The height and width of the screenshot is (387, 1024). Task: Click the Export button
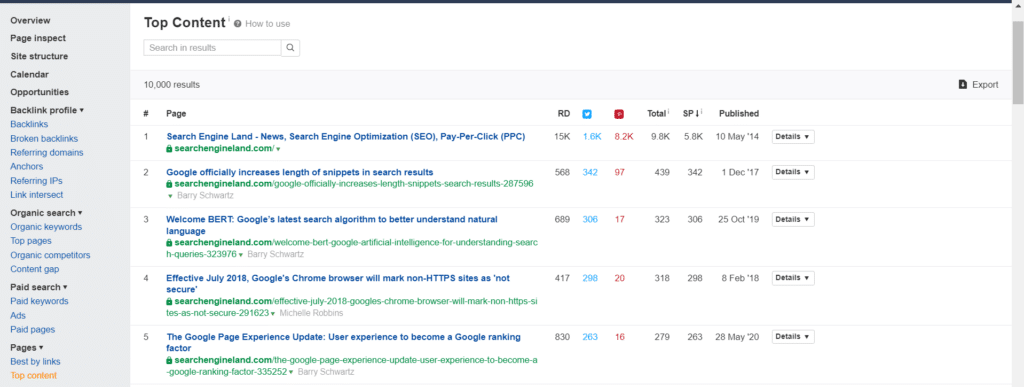pyautogui.click(x=978, y=84)
